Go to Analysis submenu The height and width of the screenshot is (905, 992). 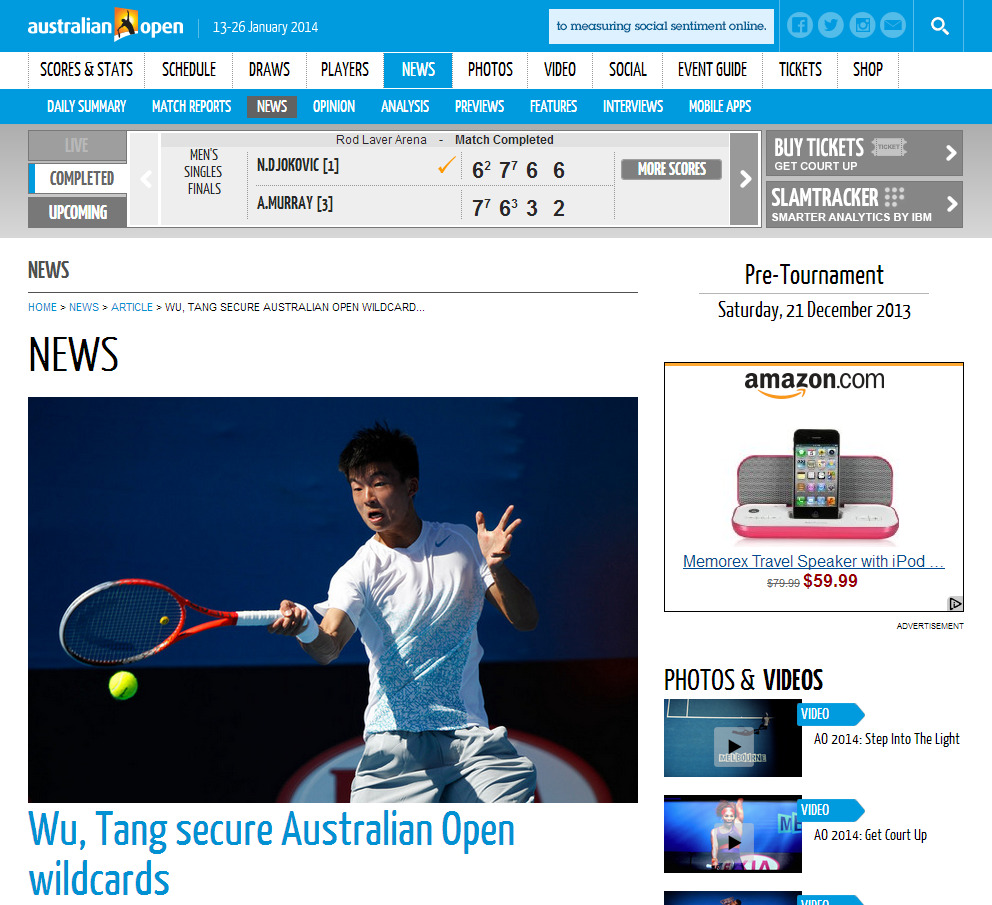(405, 106)
